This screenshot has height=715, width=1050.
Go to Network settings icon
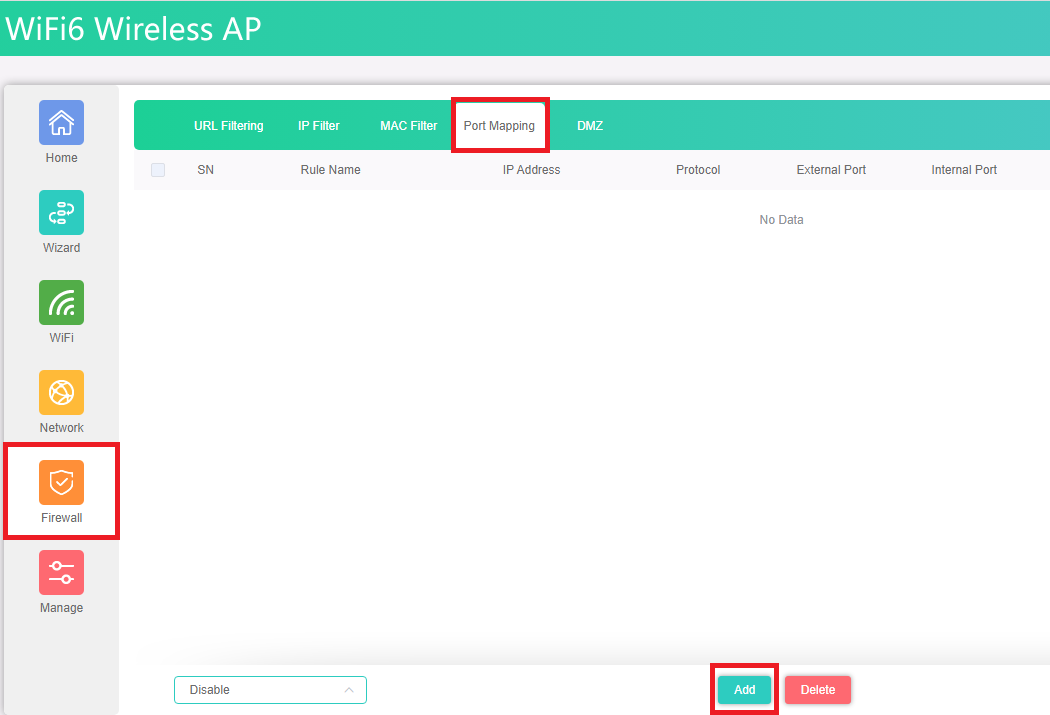point(61,393)
